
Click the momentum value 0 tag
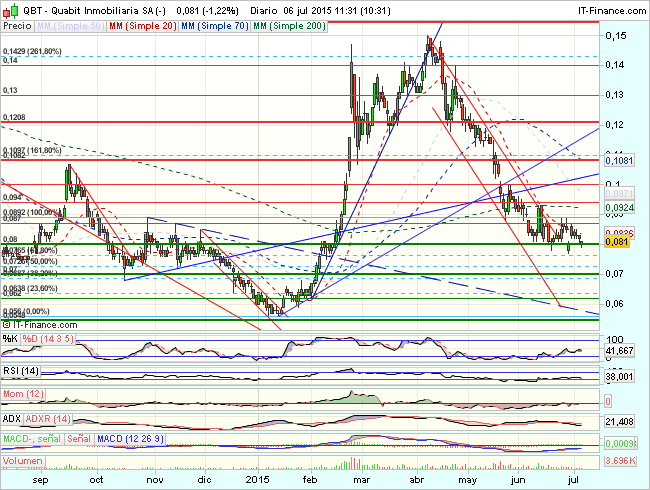point(608,401)
